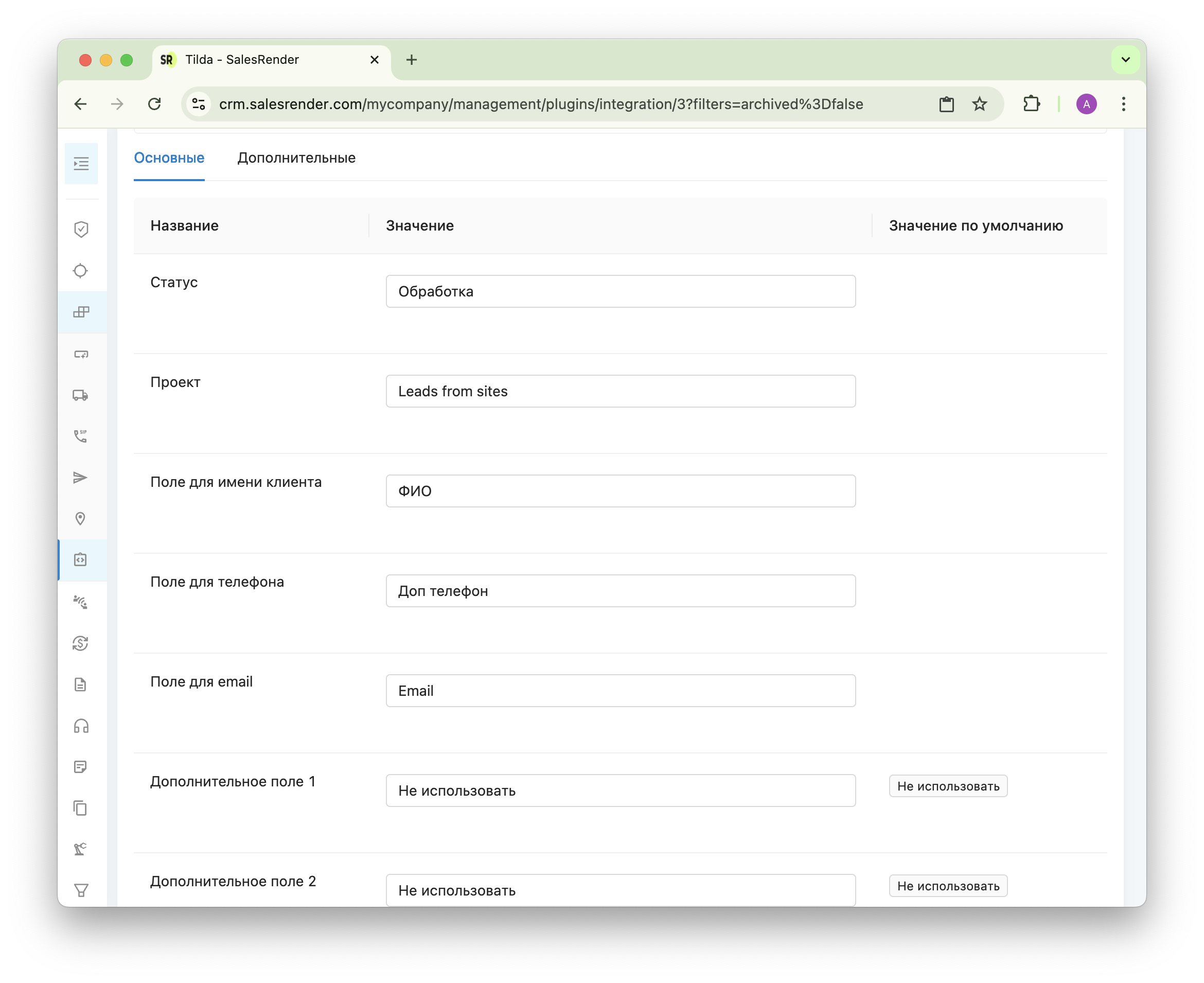This screenshot has width=1204, height=983.
Task: Open the map pin location icon
Action: point(80,519)
